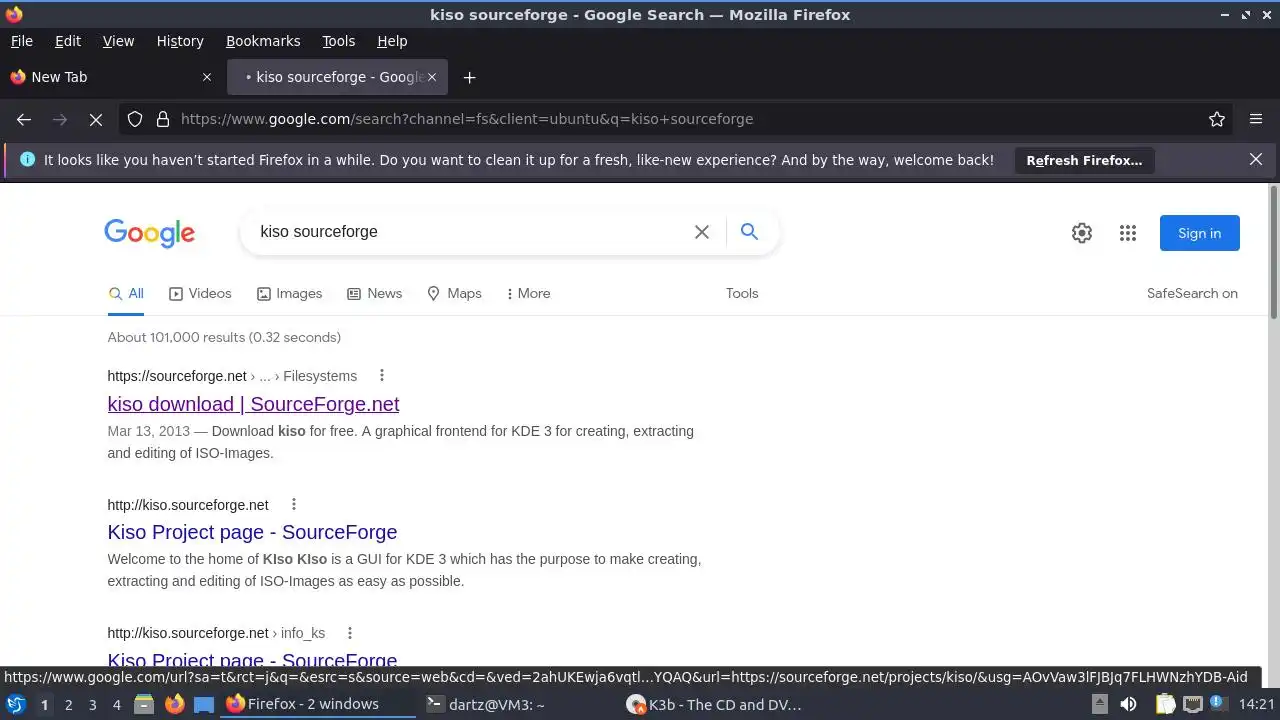Open the network tray icon

click(x=1192, y=705)
